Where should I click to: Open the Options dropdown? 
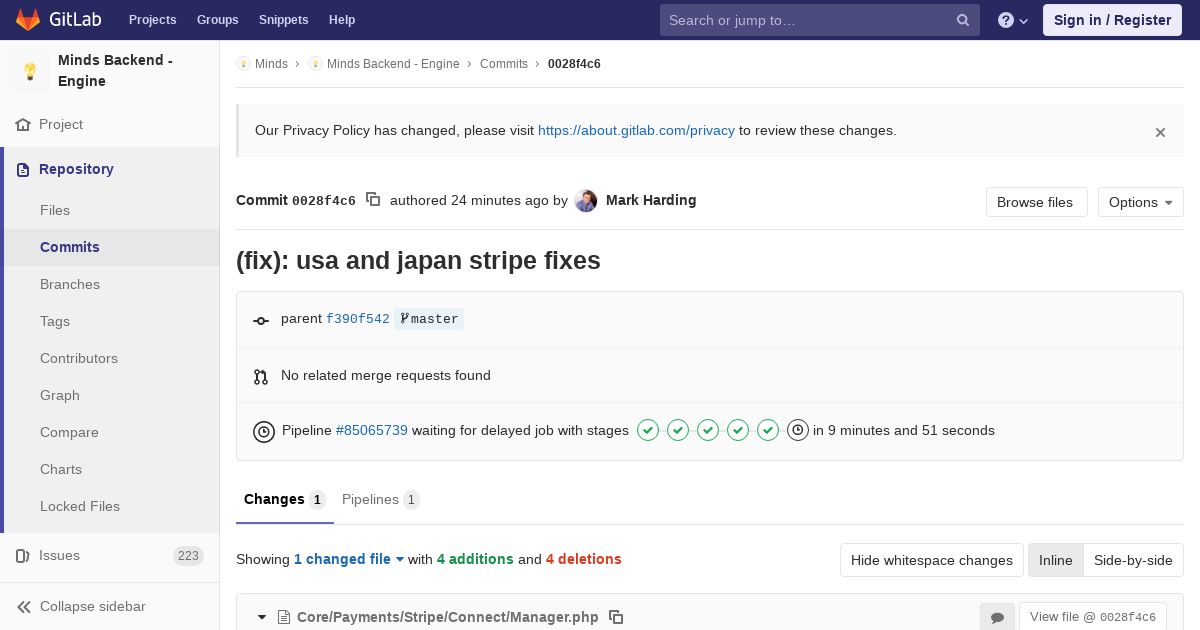coord(1140,202)
